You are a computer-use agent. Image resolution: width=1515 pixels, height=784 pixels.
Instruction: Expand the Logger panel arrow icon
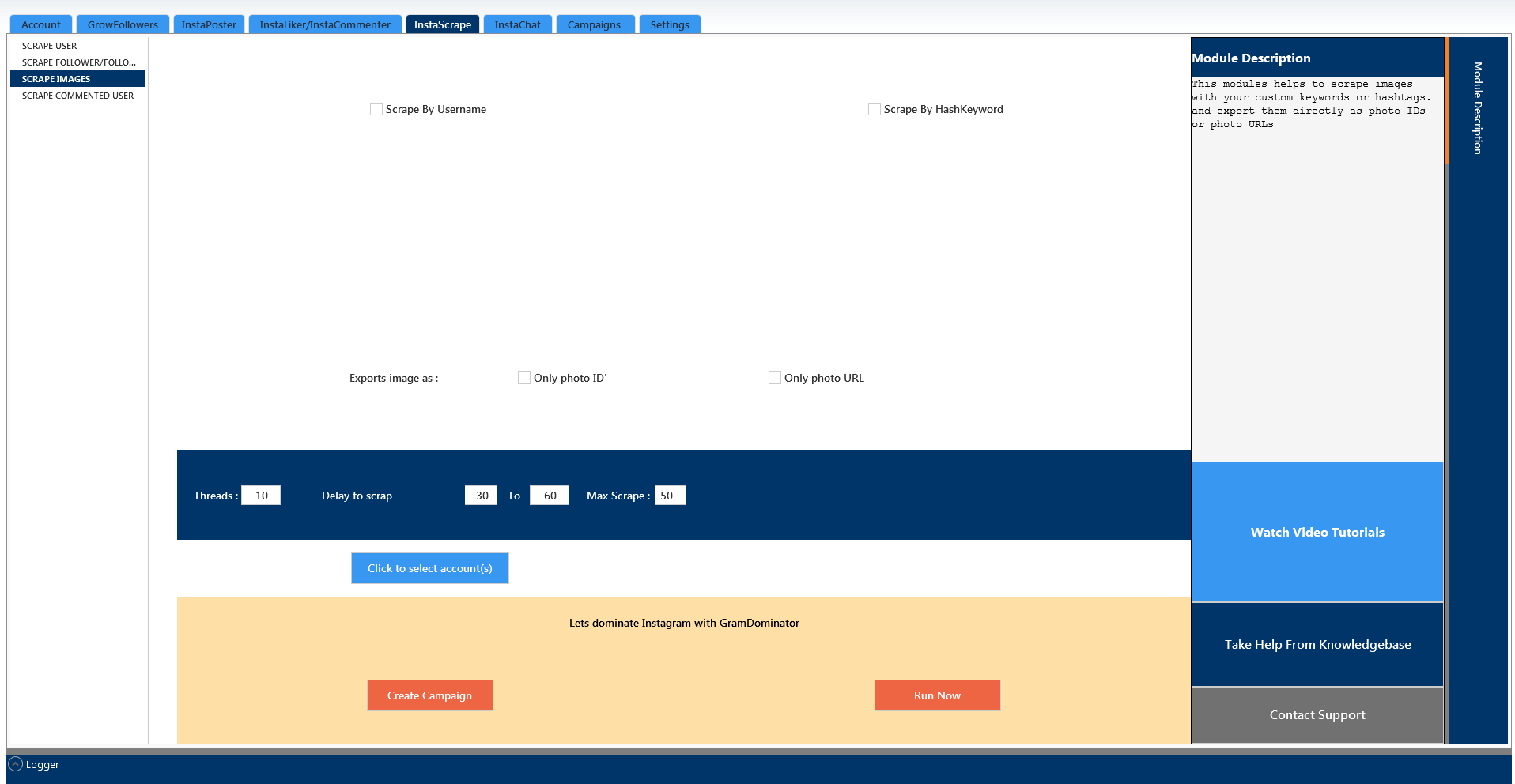pos(15,764)
